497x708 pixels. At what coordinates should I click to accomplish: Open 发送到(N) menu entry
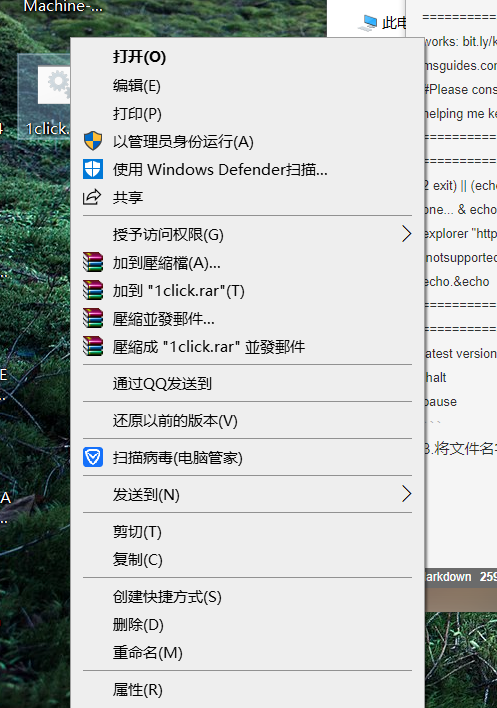click(x=247, y=494)
